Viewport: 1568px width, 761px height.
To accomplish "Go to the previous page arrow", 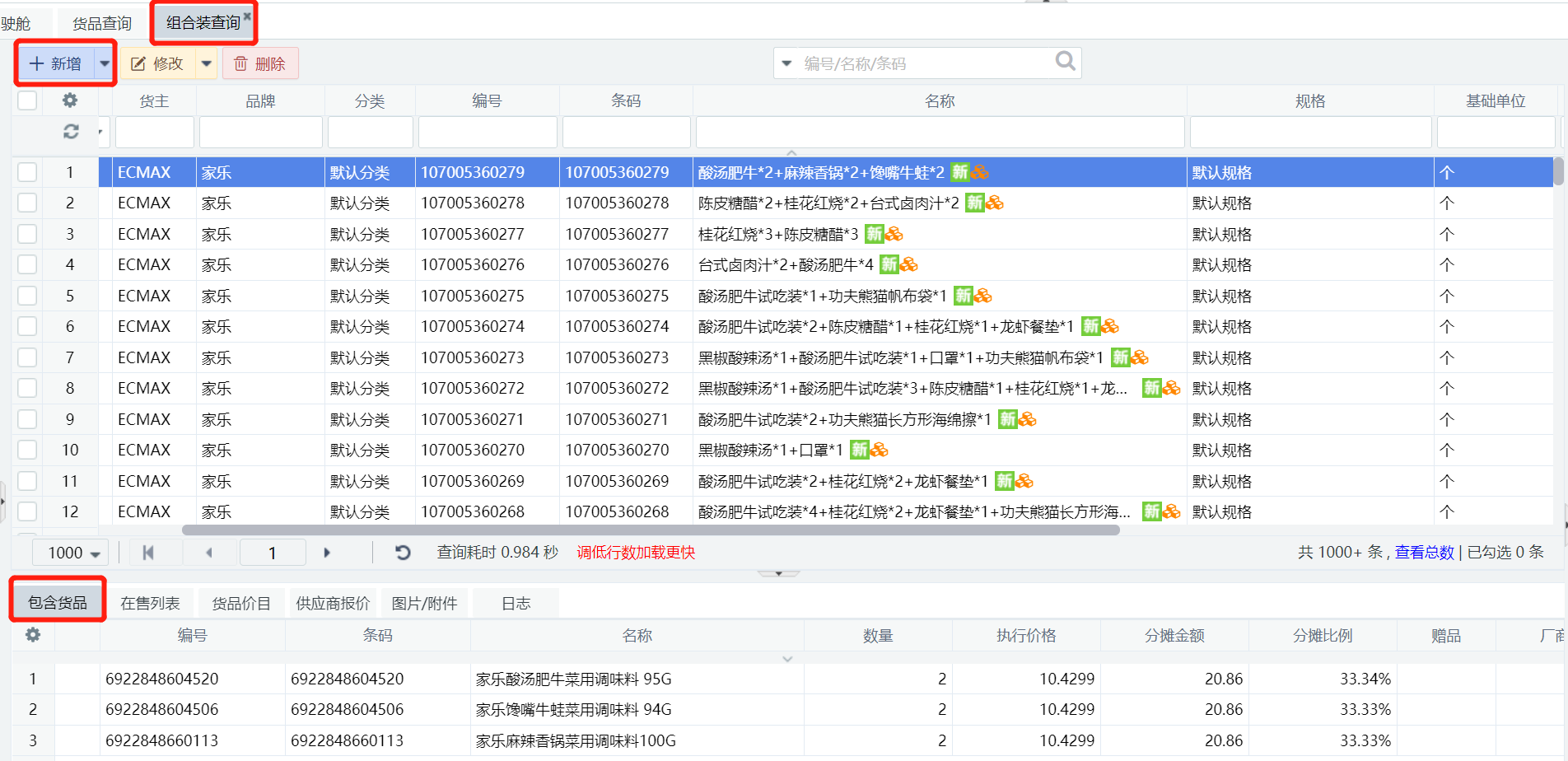I will pos(209,553).
